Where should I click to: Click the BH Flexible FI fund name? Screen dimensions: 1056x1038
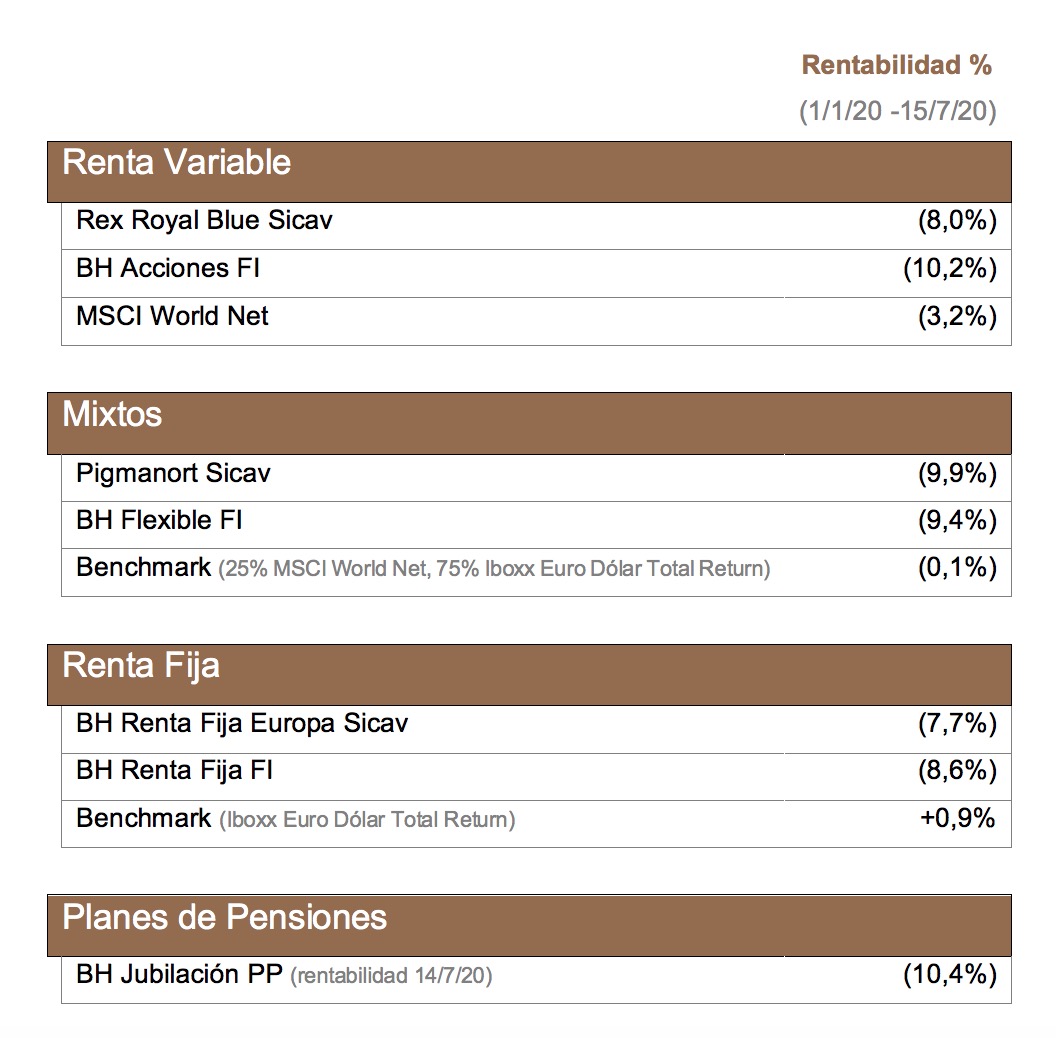(x=159, y=521)
